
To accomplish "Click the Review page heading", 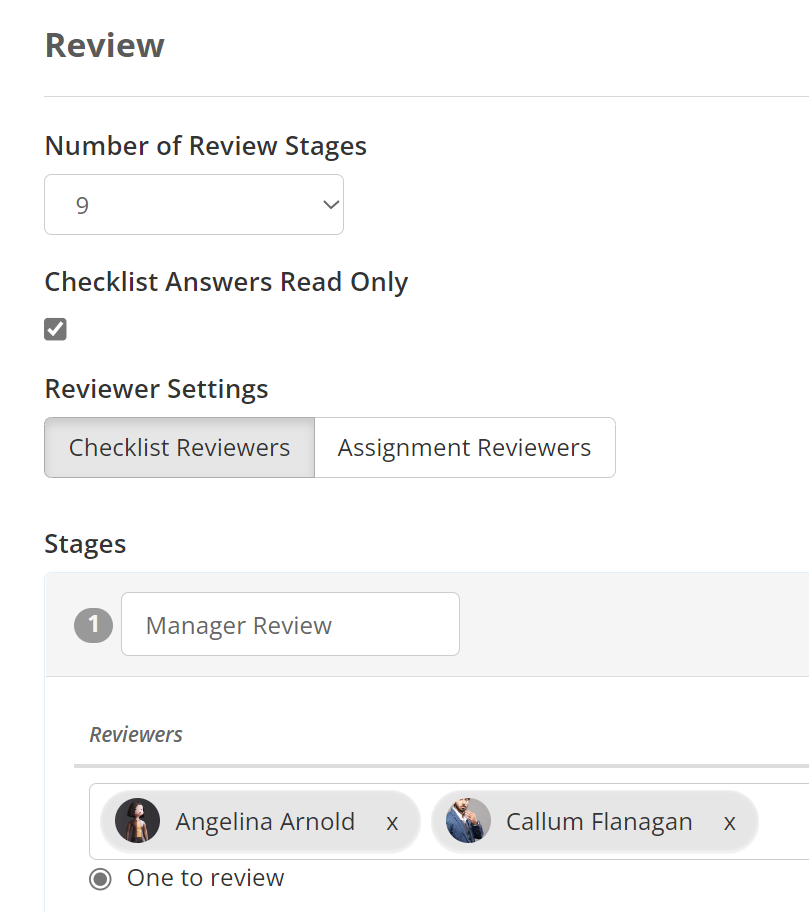I will pos(104,45).
